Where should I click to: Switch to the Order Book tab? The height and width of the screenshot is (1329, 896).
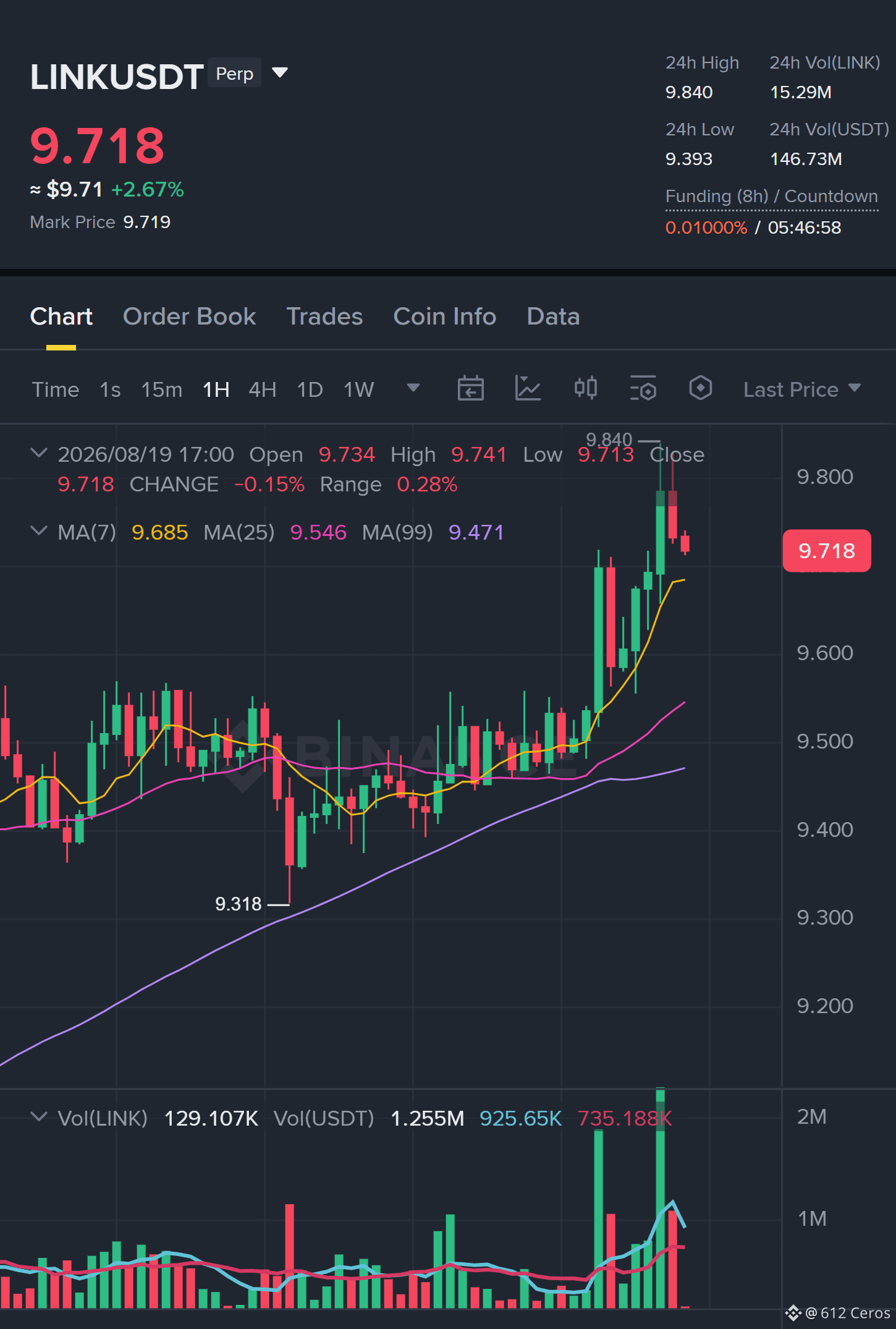189,316
